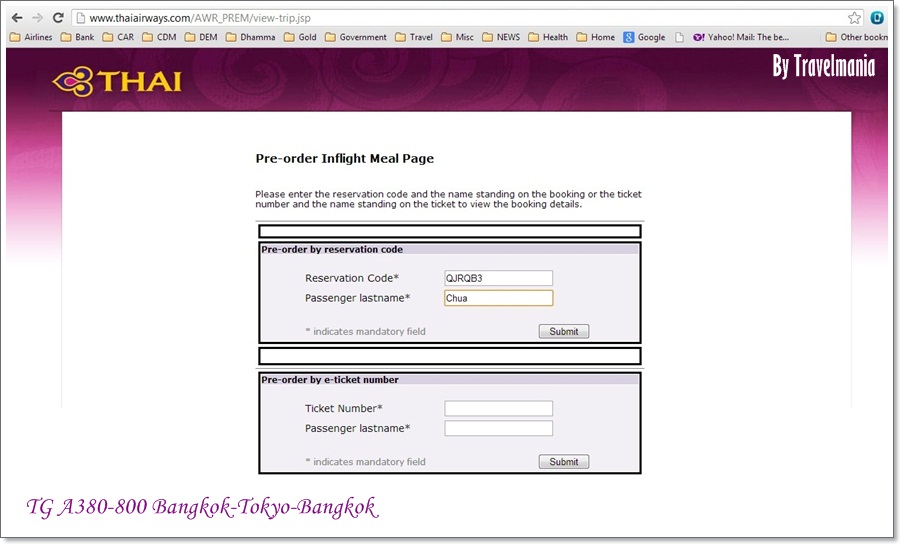
Task: Click the 'Pre-order by e-ticket number' header
Action: click(x=329, y=380)
